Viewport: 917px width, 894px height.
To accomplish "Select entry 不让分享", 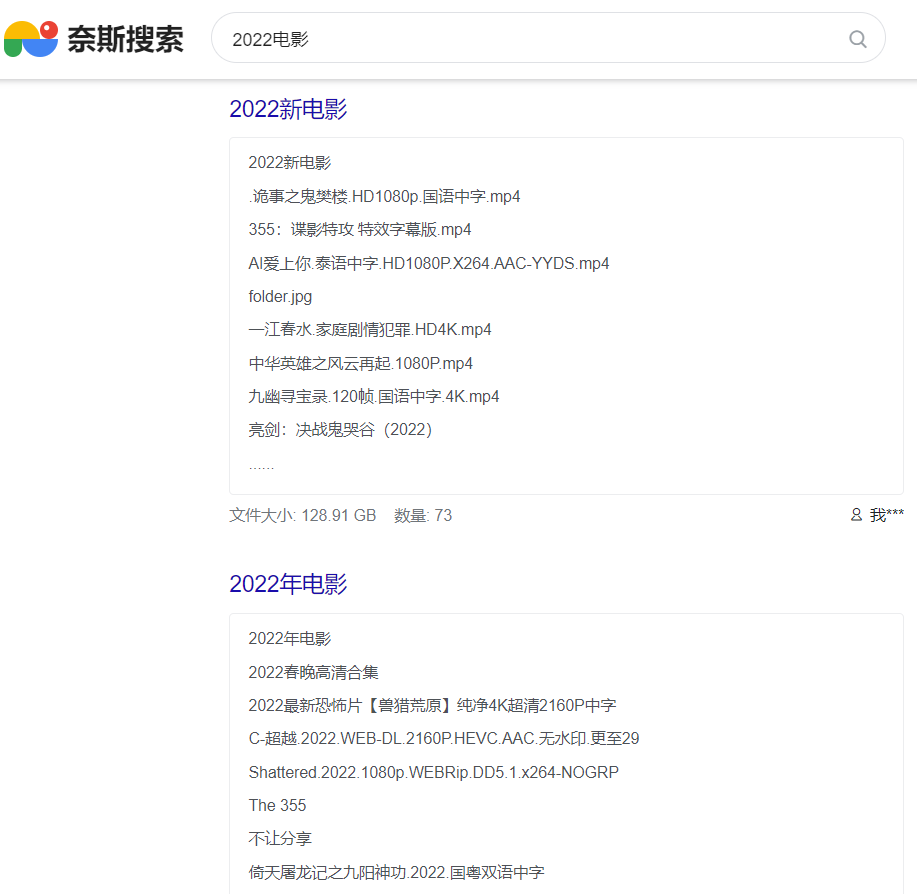I will pos(280,838).
